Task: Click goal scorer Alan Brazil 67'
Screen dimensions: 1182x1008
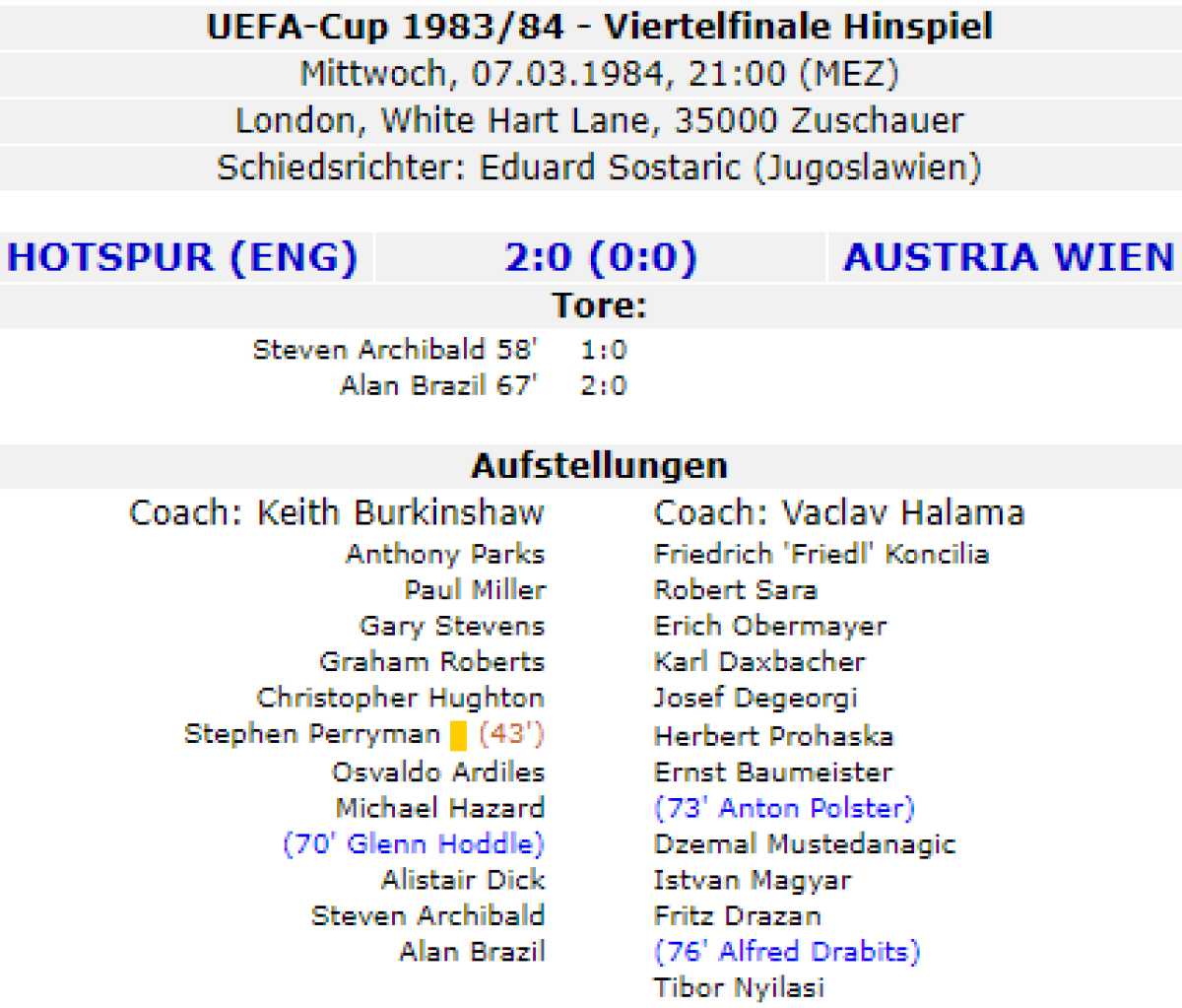Action: (438, 385)
